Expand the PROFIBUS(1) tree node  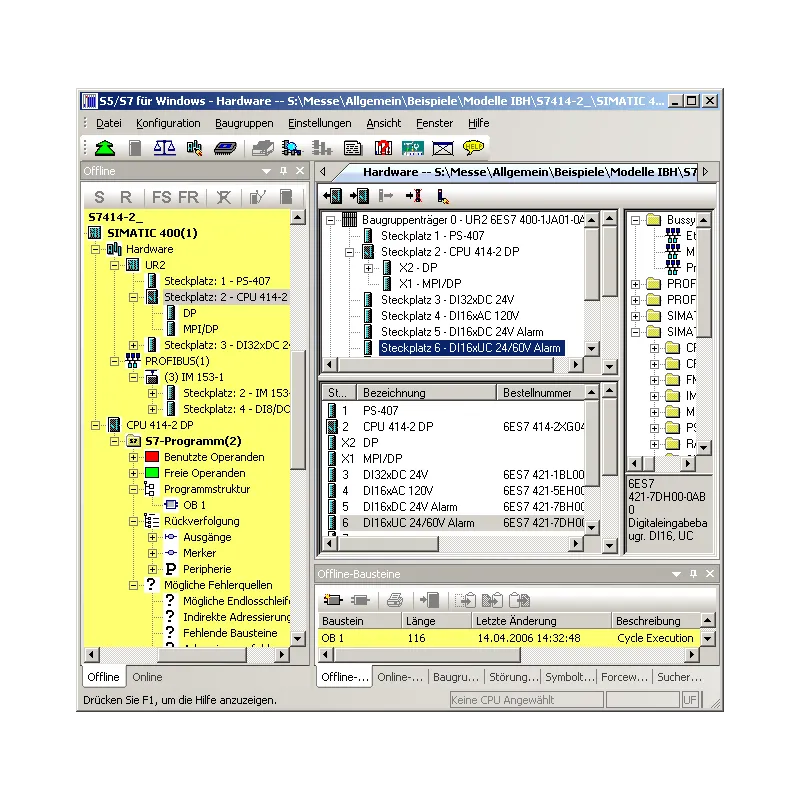(x=113, y=362)
